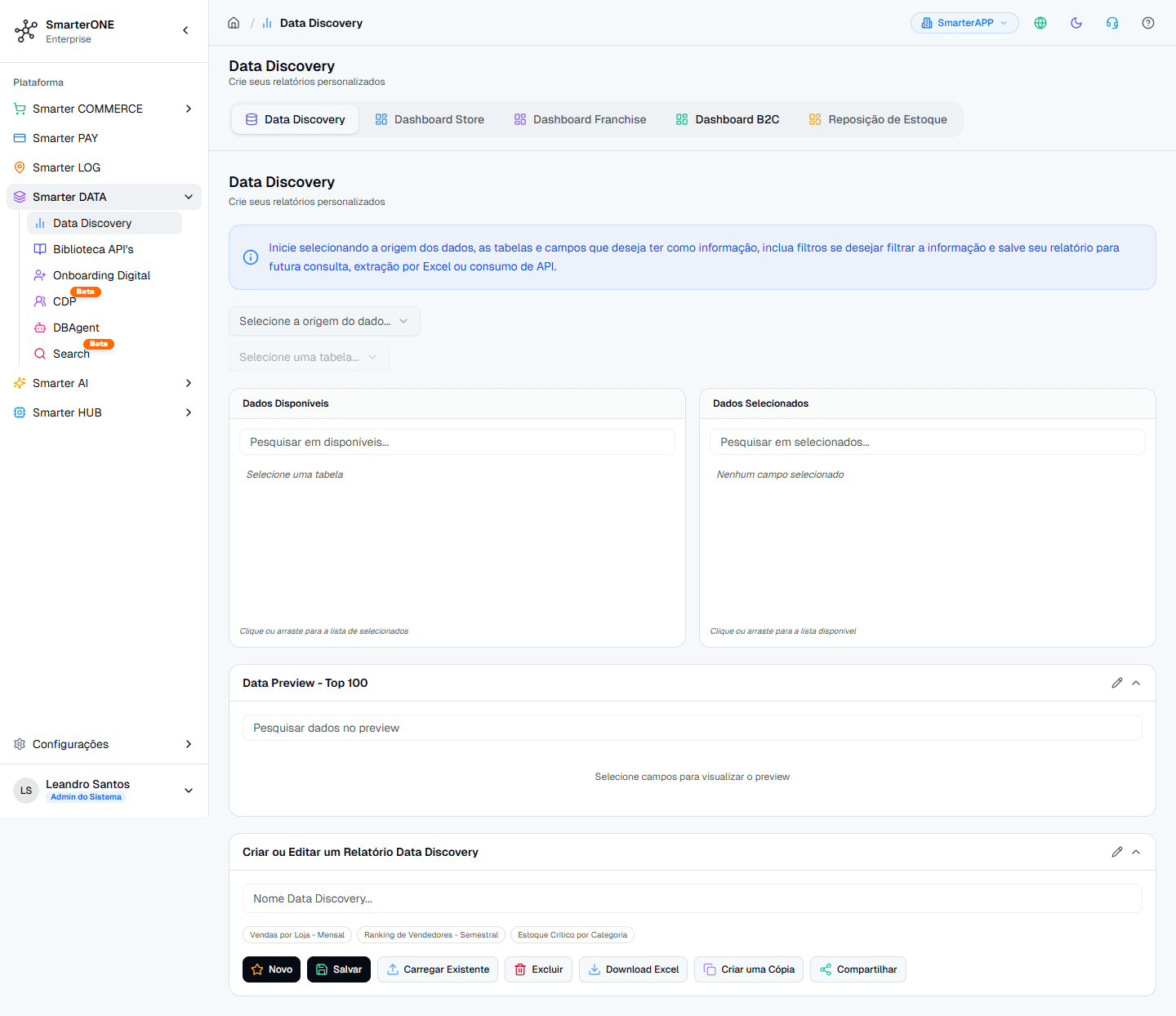The image size is (1176, 1016).
Task: Expand the Smarter COMMERCE menu
Action: point(104,109)
